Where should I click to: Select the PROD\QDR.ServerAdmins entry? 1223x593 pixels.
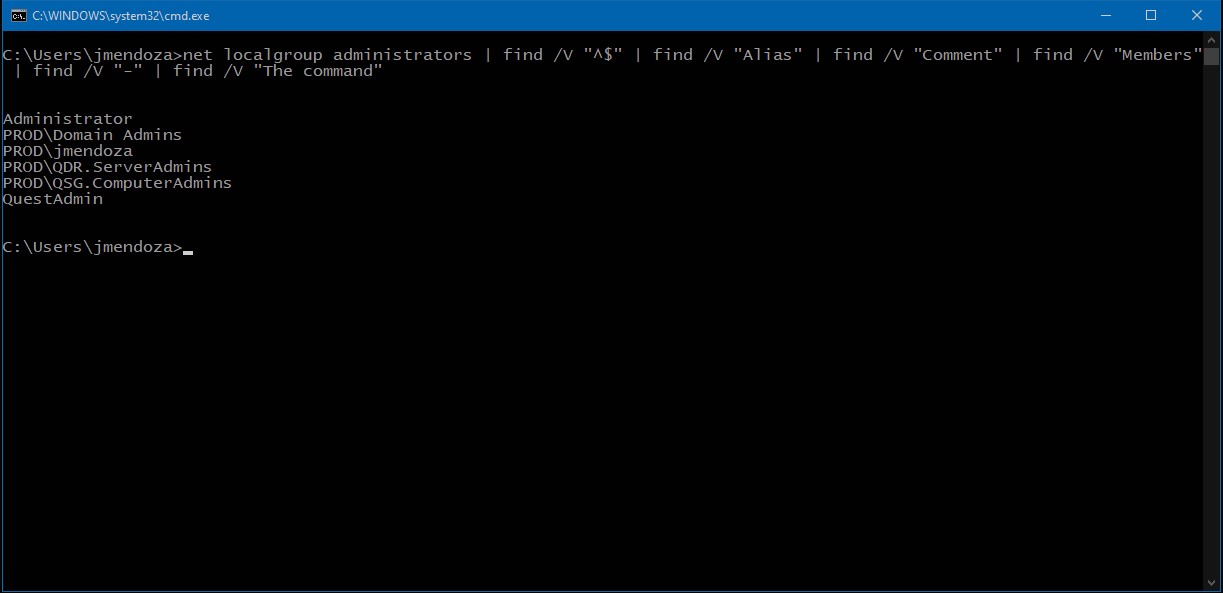(107, 167)
